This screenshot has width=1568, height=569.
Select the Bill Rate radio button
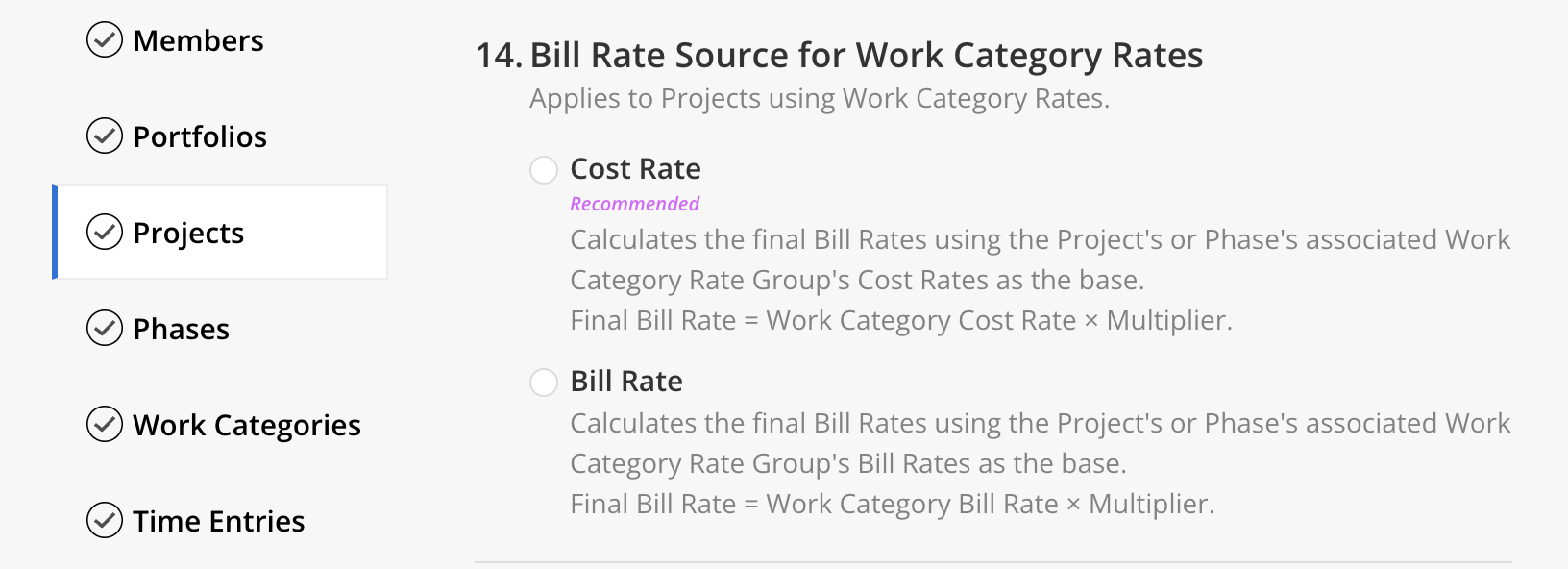pyautogui.click(x=544, y=383)
